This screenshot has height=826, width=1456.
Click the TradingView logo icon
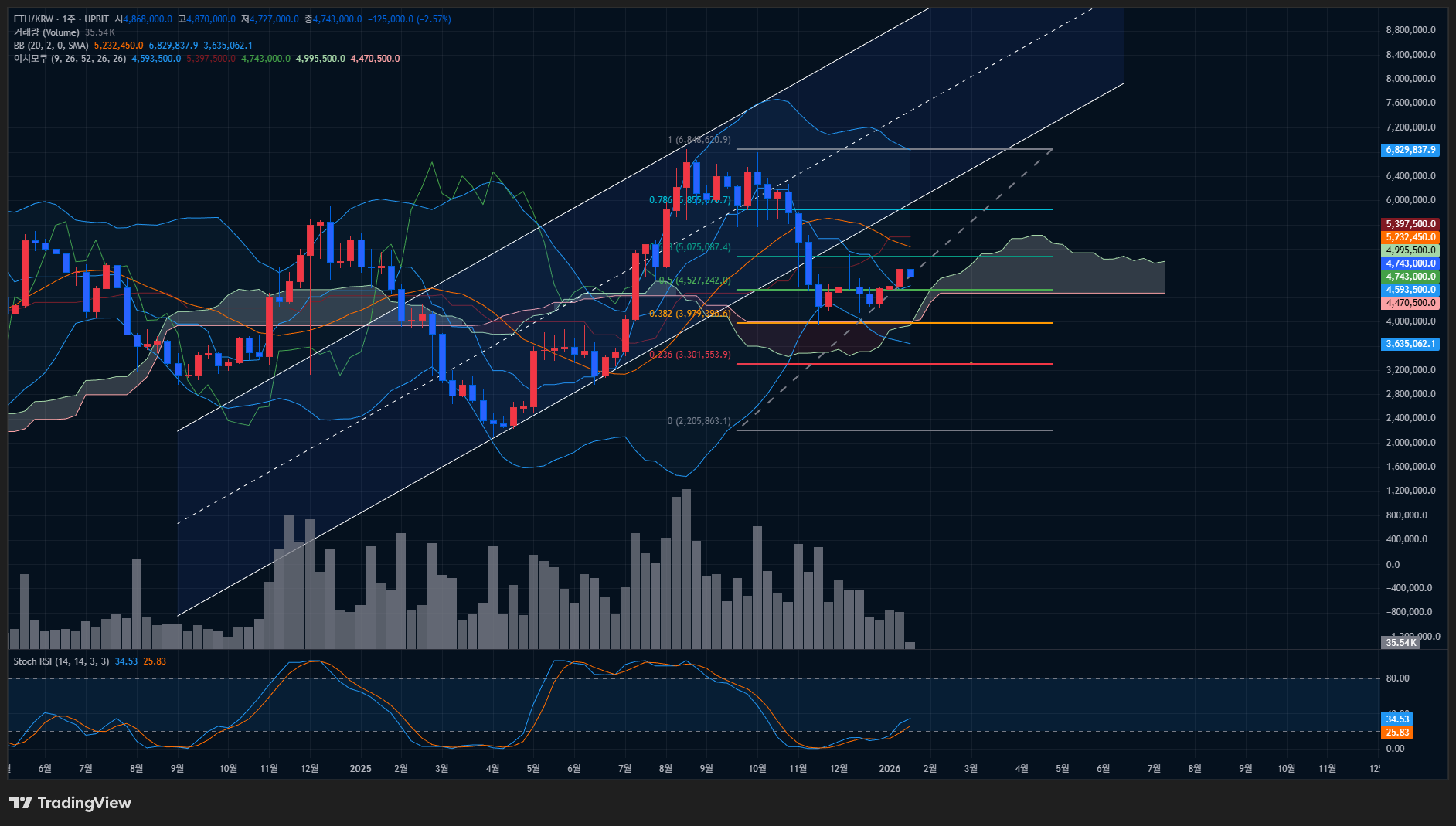(20, 803)
